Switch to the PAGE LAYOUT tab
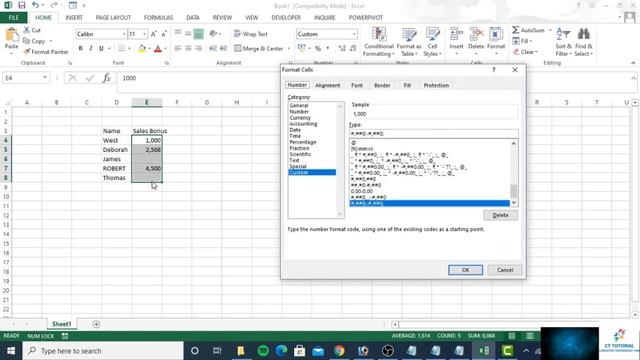Viewport: 640px width, 360px height. coord(113,18)
